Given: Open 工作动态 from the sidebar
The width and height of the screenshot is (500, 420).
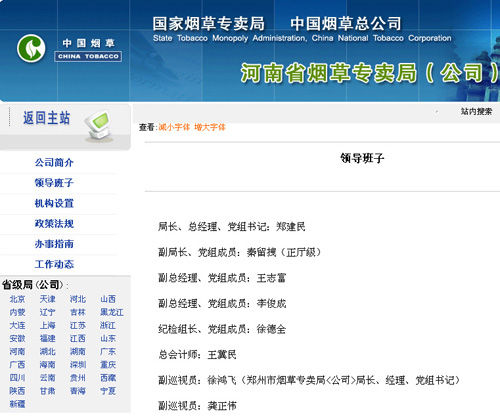Looking at the screenshot, I should (x=54, y=264).
